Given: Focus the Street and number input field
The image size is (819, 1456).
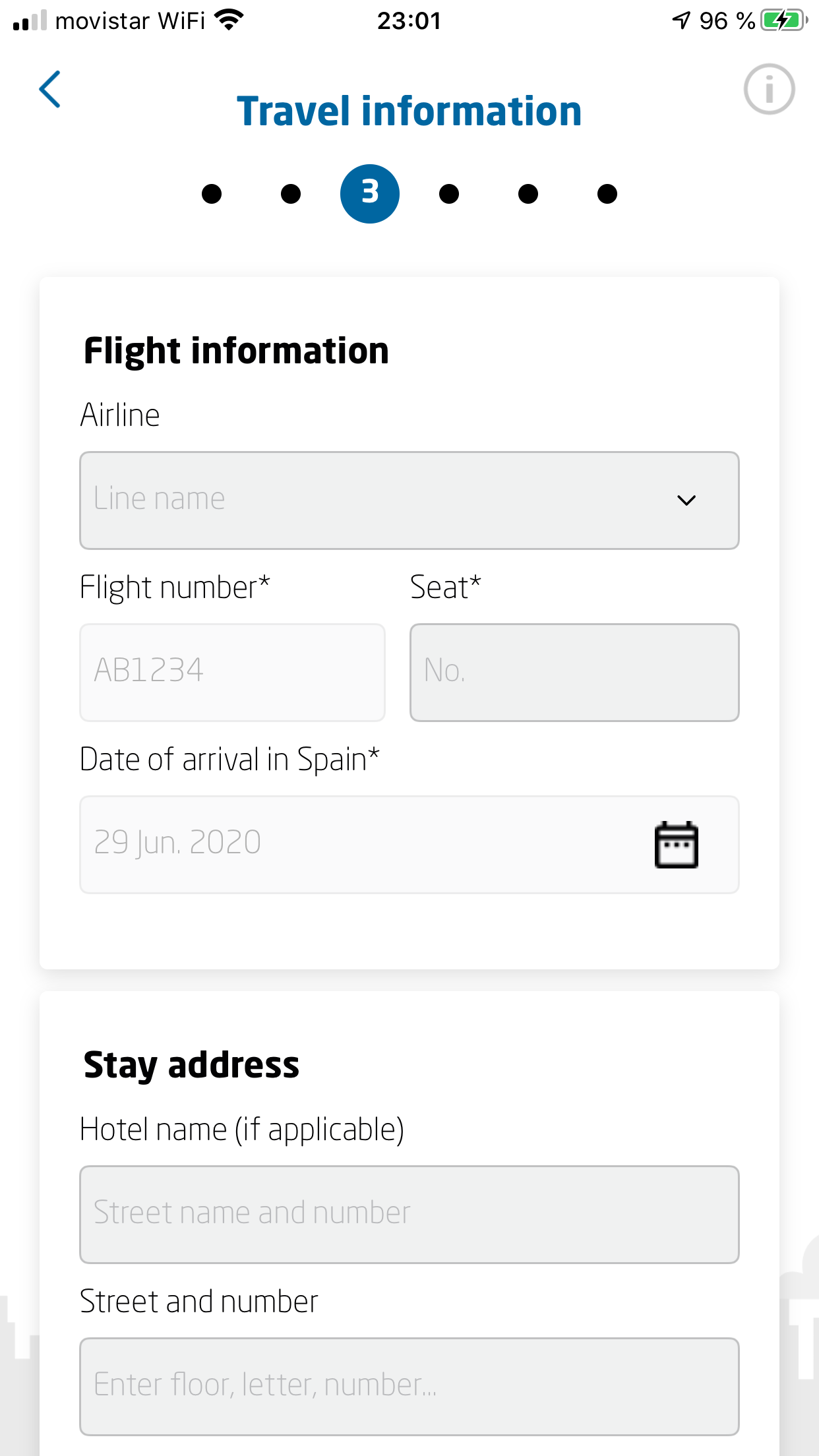Looking at the screenshot, I should tap(409, 1386).
